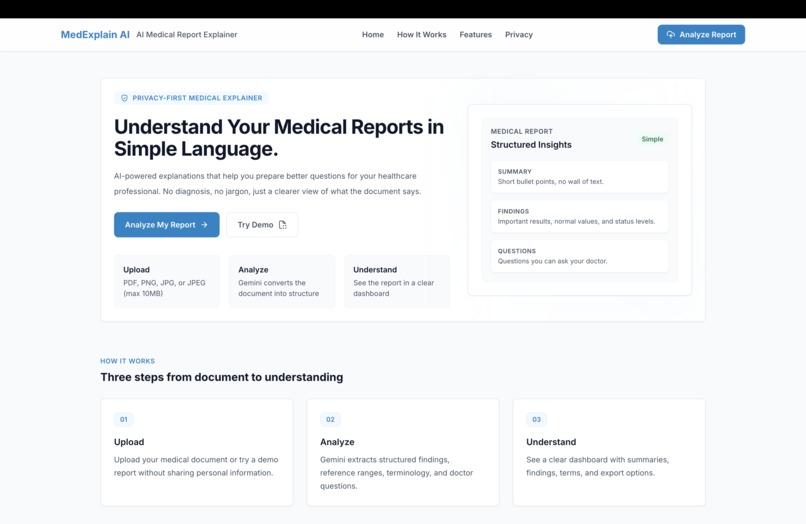The image size is (806, 524).
Task: Click the 'AI-powered explanations' hero paragraph
Action: (x=267, y=184)
